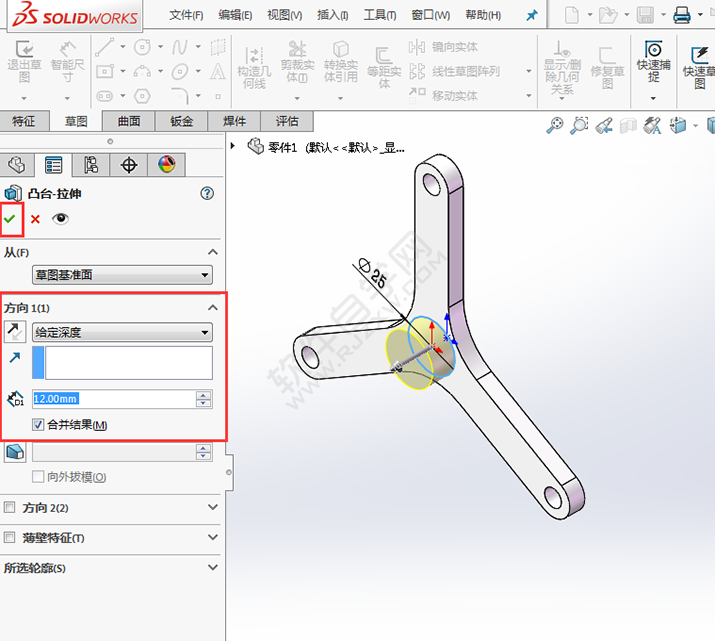Open the 草图基准面 dropdown
The height and width of the screenshot is (641, 715).
click(122, 275)
